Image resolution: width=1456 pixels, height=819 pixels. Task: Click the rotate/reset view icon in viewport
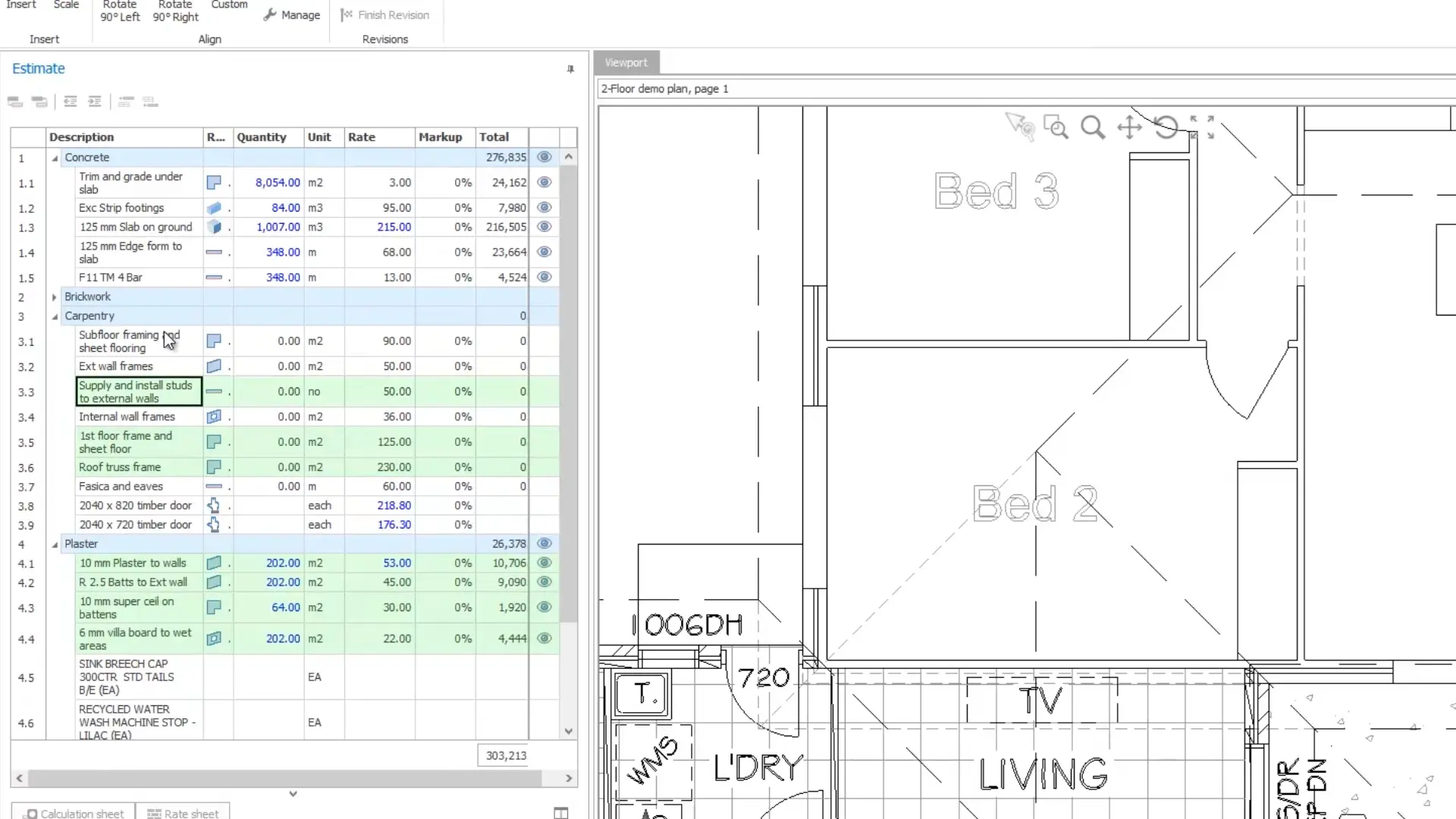1166,127
